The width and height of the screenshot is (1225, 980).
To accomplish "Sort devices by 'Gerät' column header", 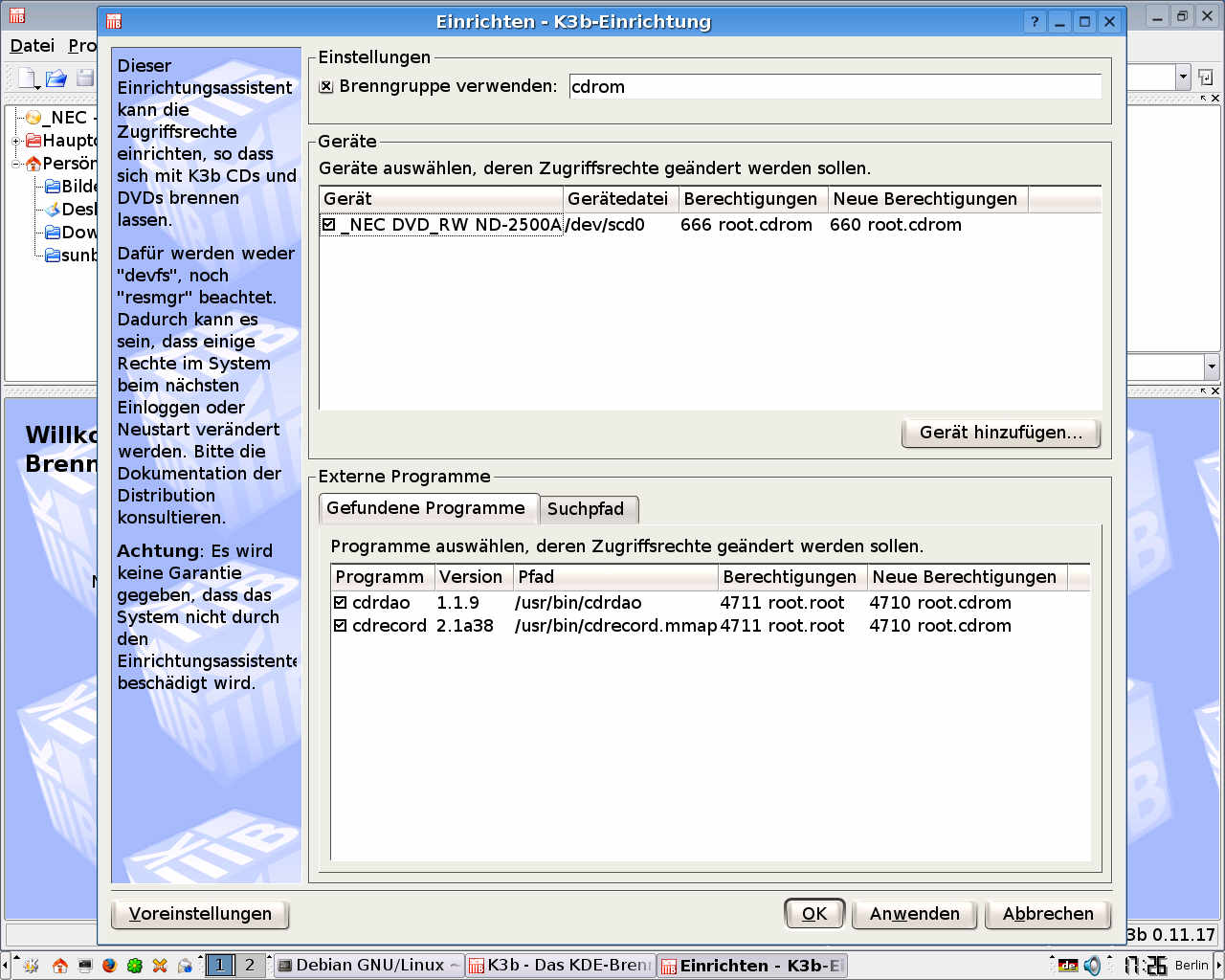I will (441, 199).
